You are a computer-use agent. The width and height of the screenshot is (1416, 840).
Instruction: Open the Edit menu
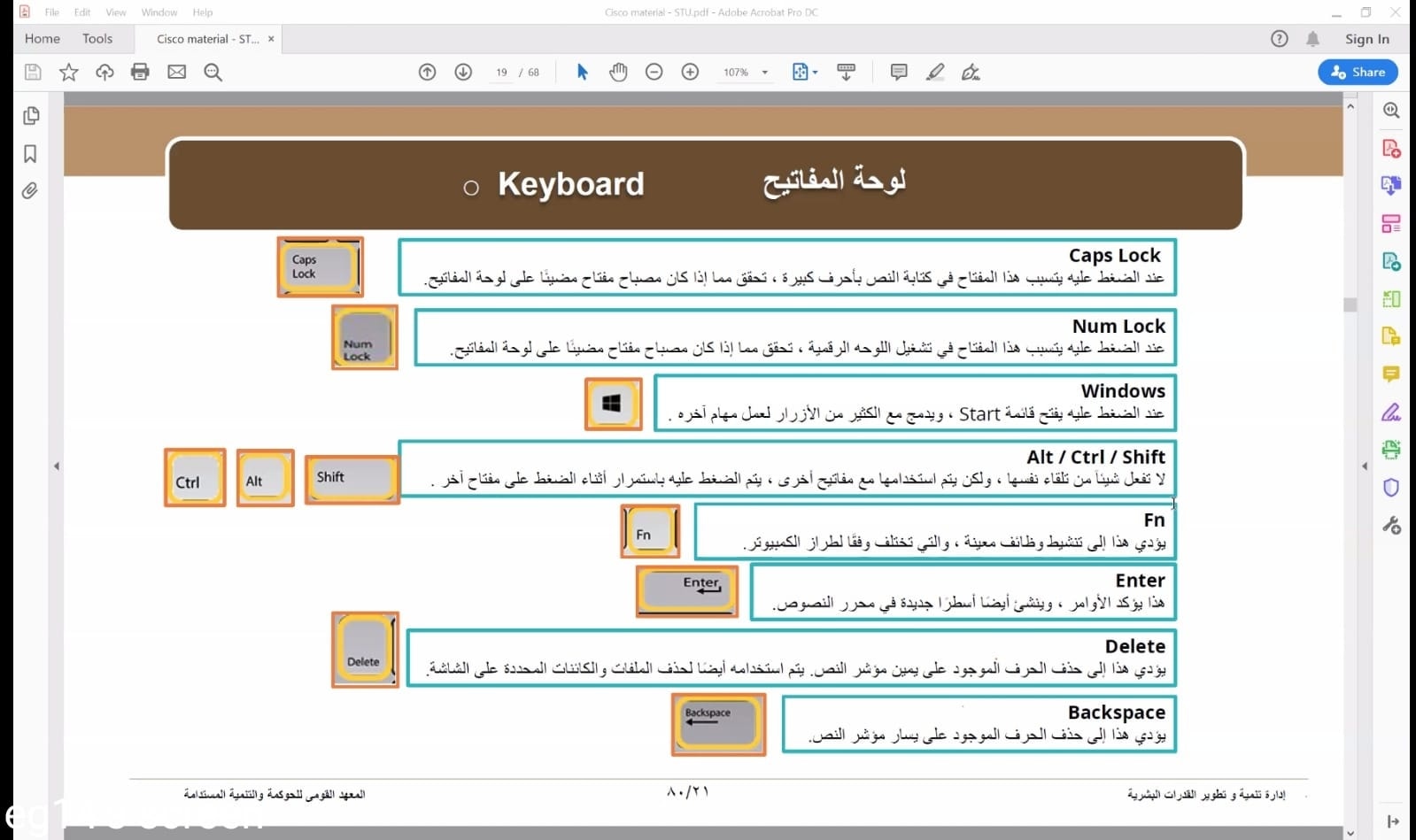(82, 12)
